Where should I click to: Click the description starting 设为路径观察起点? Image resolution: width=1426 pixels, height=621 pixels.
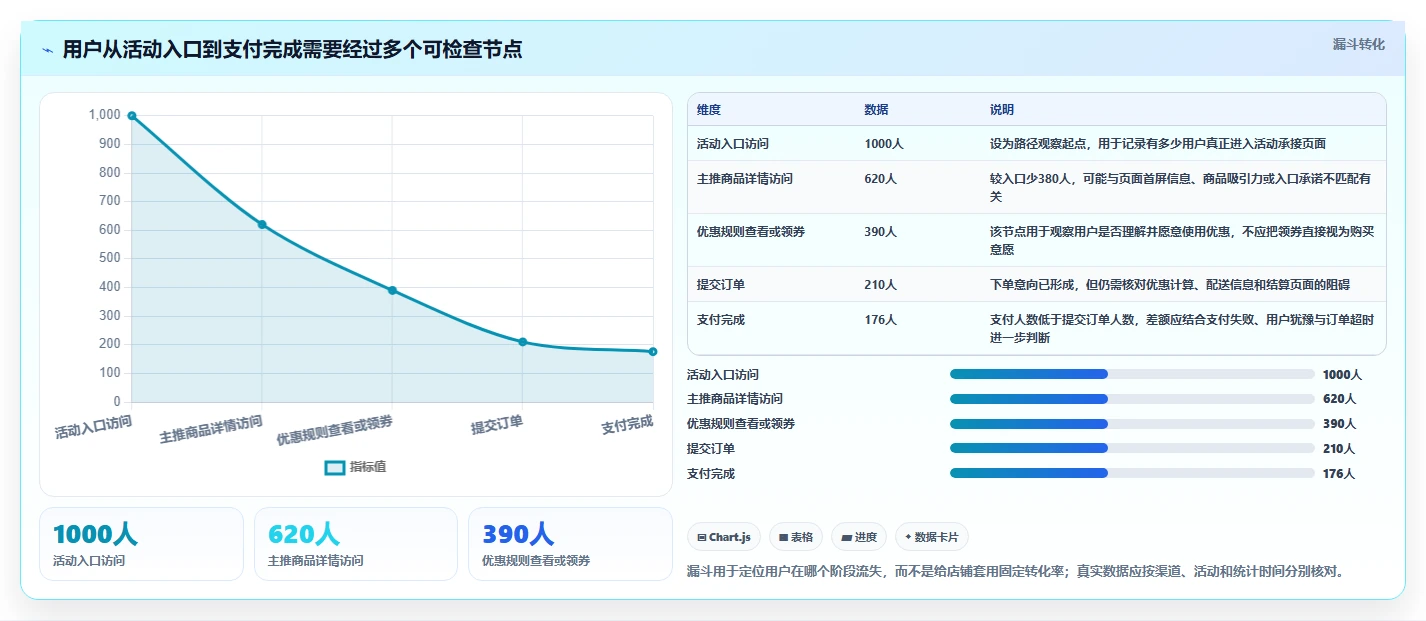click(1158, 144)
